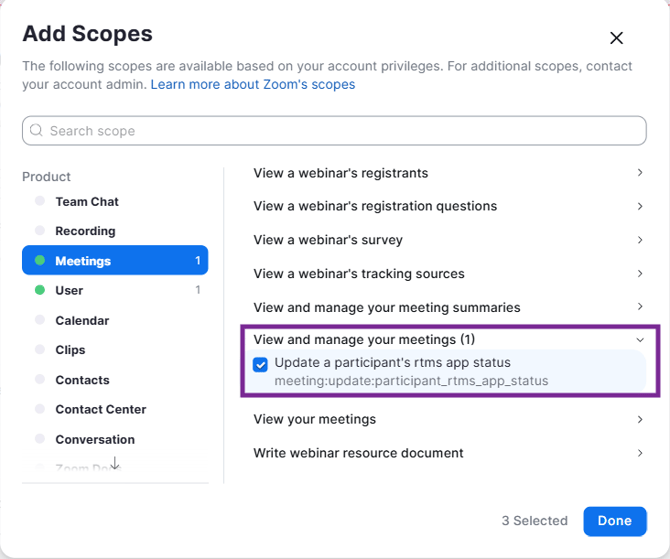Expand the View your meetings section

(640, 419)
